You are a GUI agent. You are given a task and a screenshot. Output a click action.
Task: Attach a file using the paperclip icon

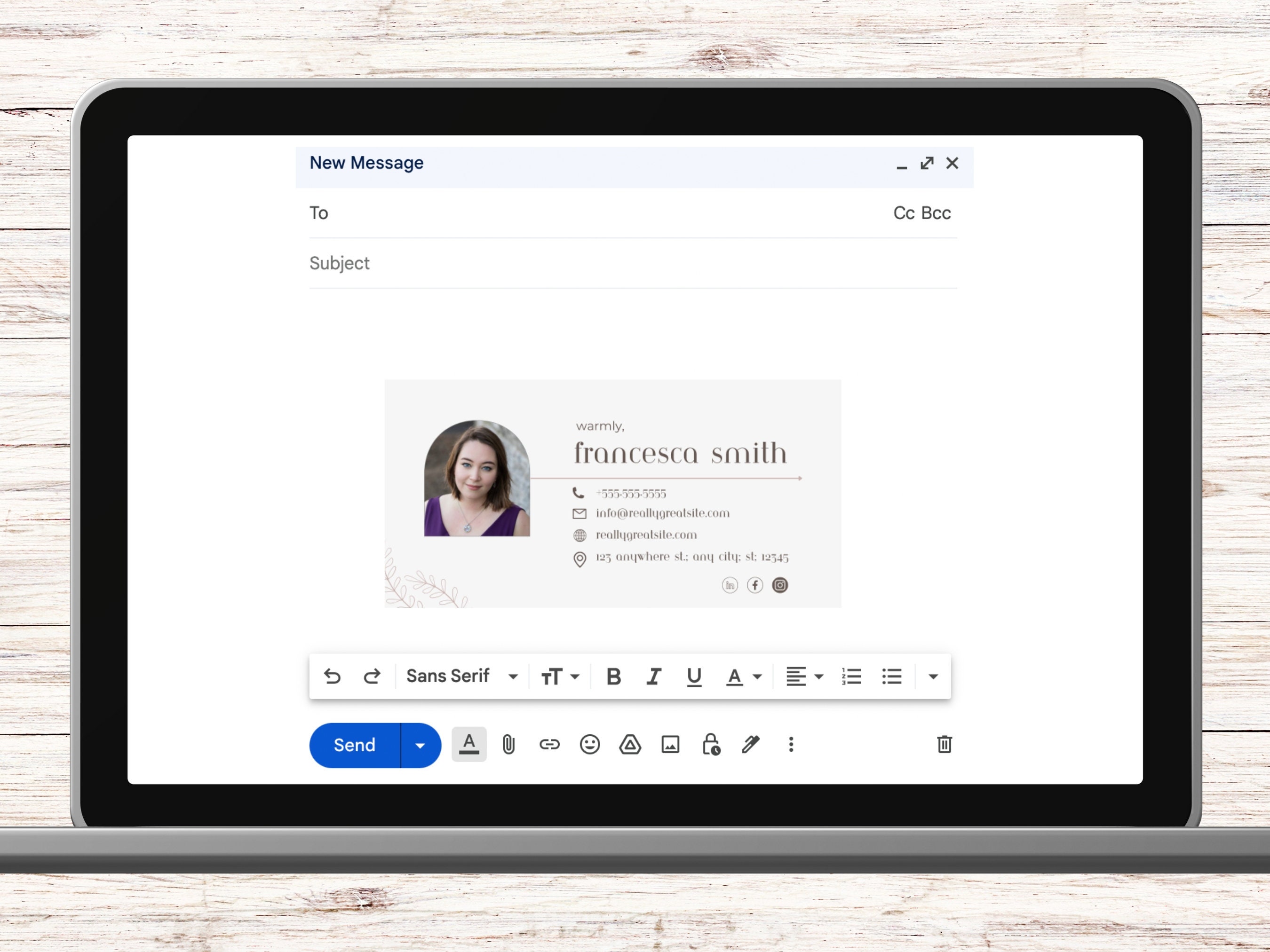tap(508, 744)
